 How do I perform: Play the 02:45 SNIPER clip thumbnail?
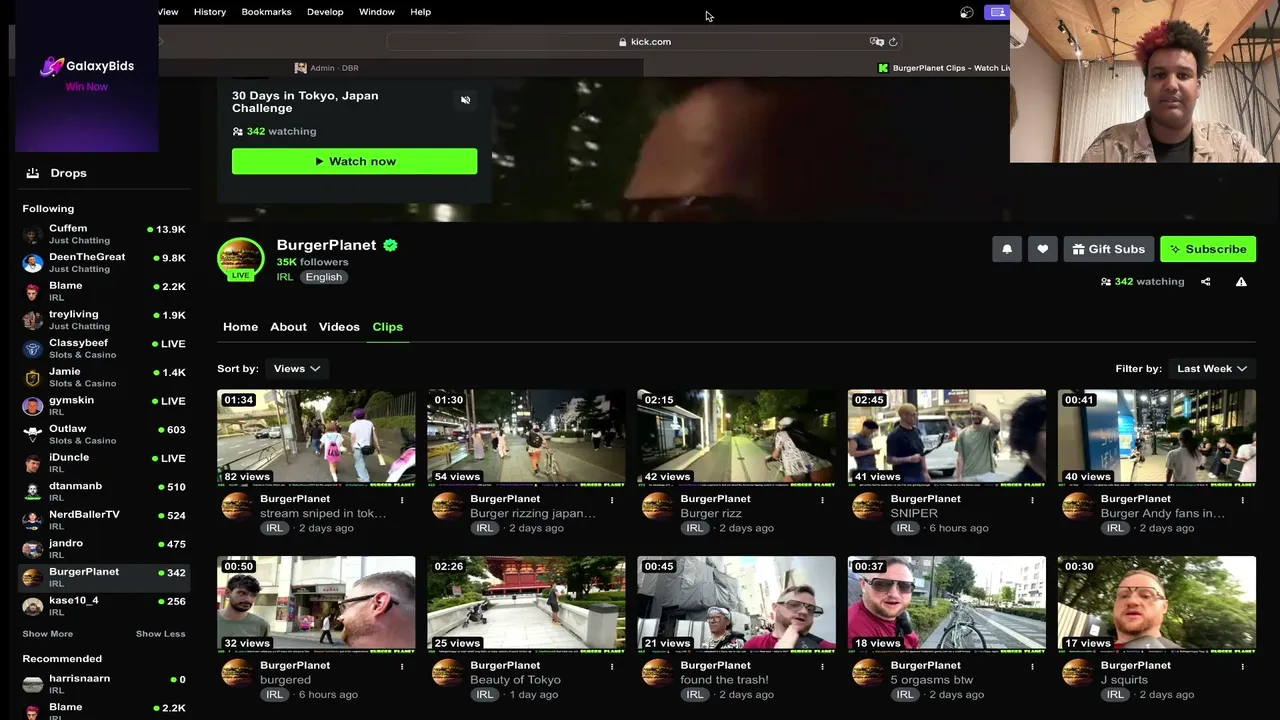(x=947, y=437)
